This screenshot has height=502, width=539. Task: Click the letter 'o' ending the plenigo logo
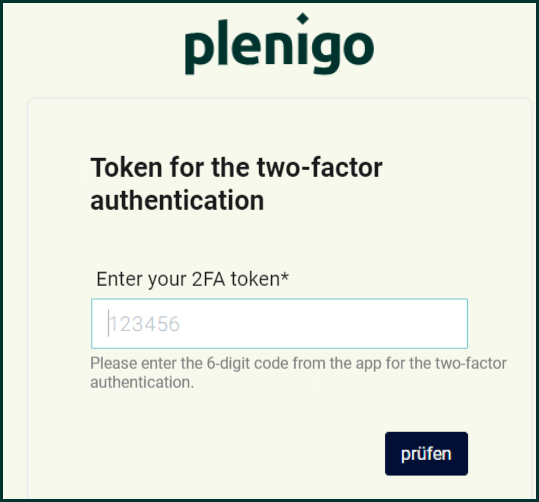pyautogui.click(x=359, y=47)
